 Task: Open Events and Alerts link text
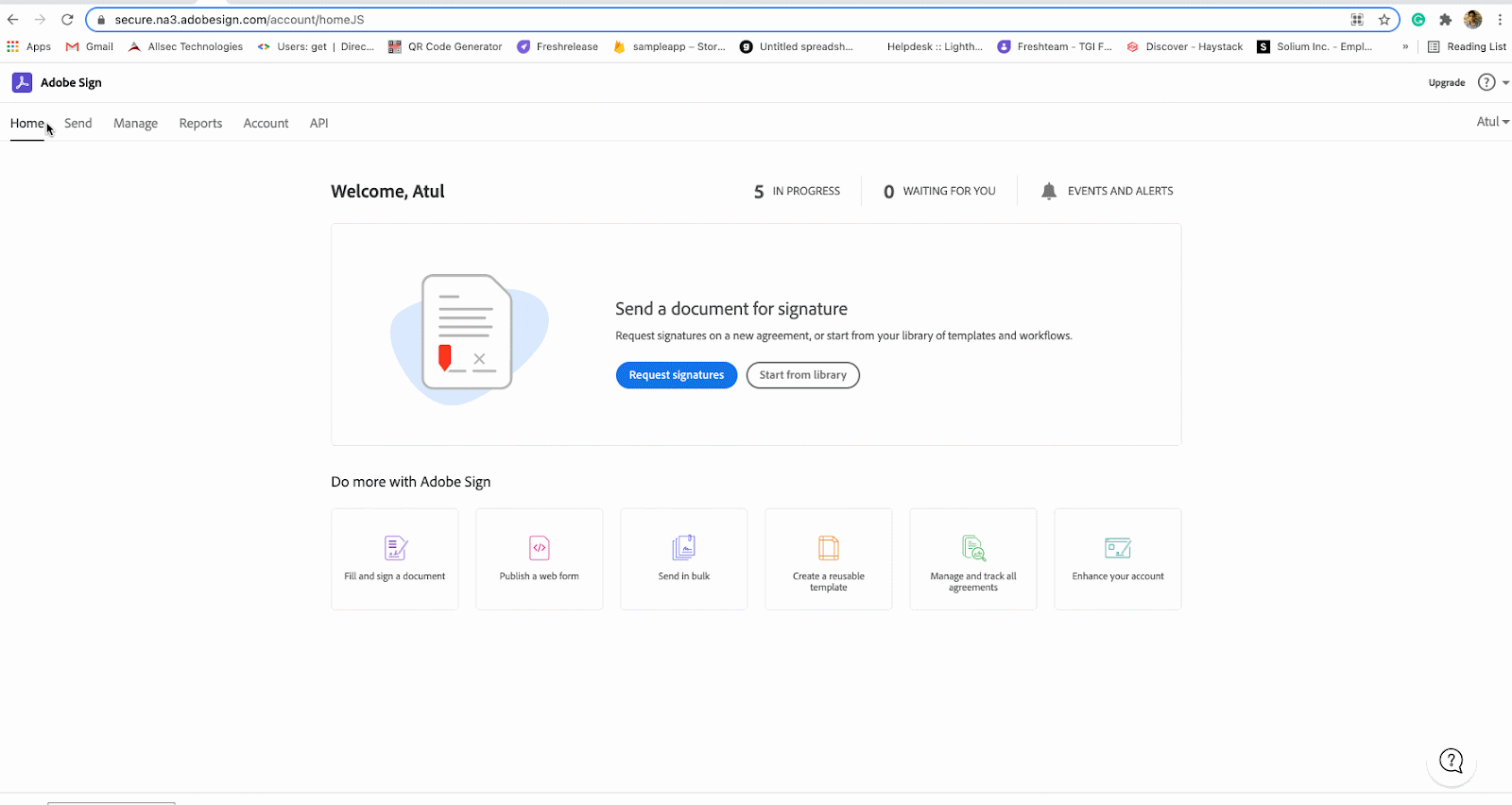click(x=1121, y=191)
